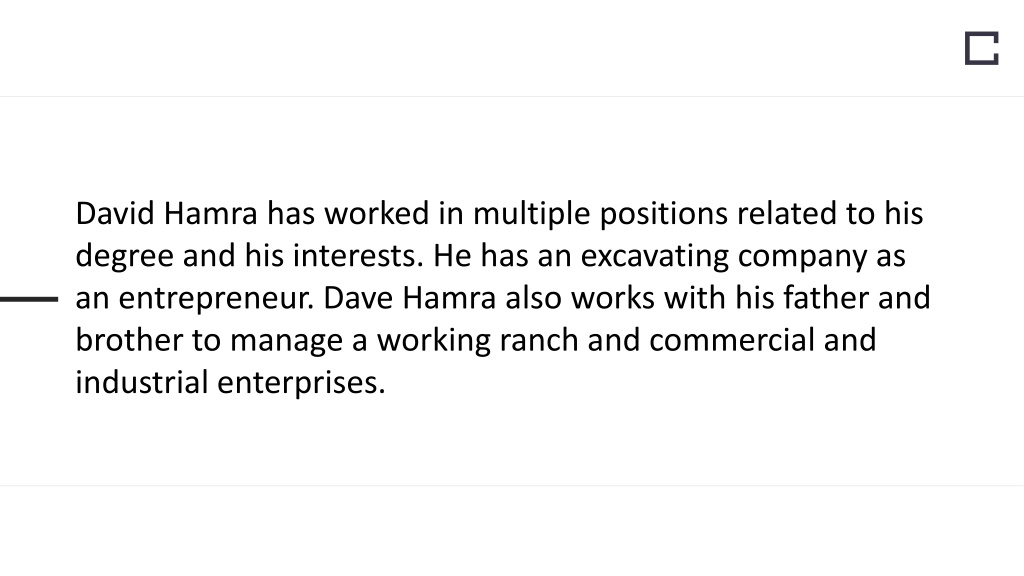
Task: Click the word "positions" in first line
Action: (x=664, y=216)
